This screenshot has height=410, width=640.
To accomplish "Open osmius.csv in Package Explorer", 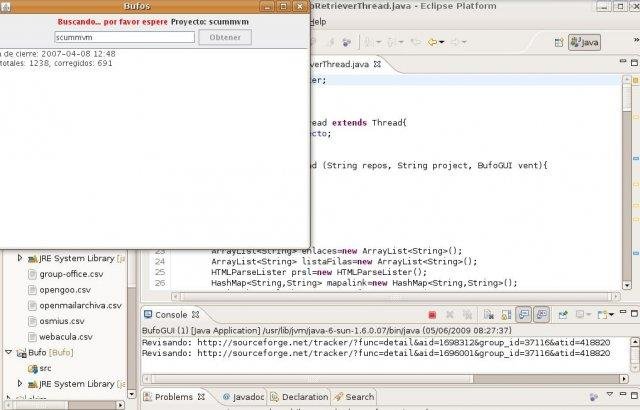I will pyautogui.click(x=62, y=321).
